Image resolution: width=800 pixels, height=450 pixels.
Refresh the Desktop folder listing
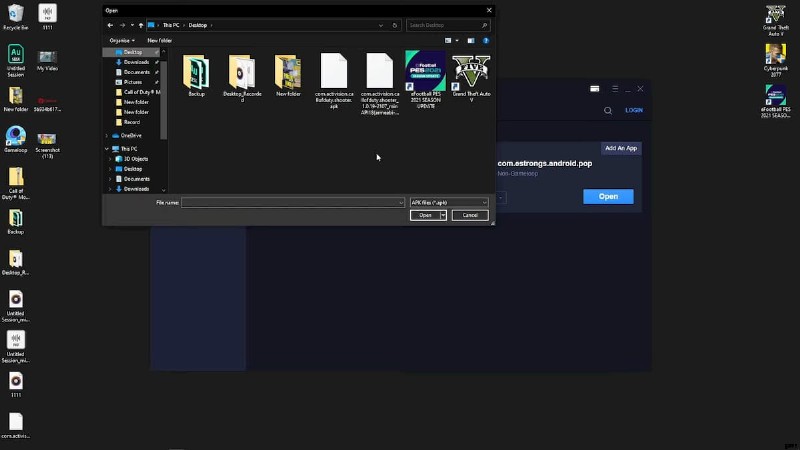[x=395, y=25]
